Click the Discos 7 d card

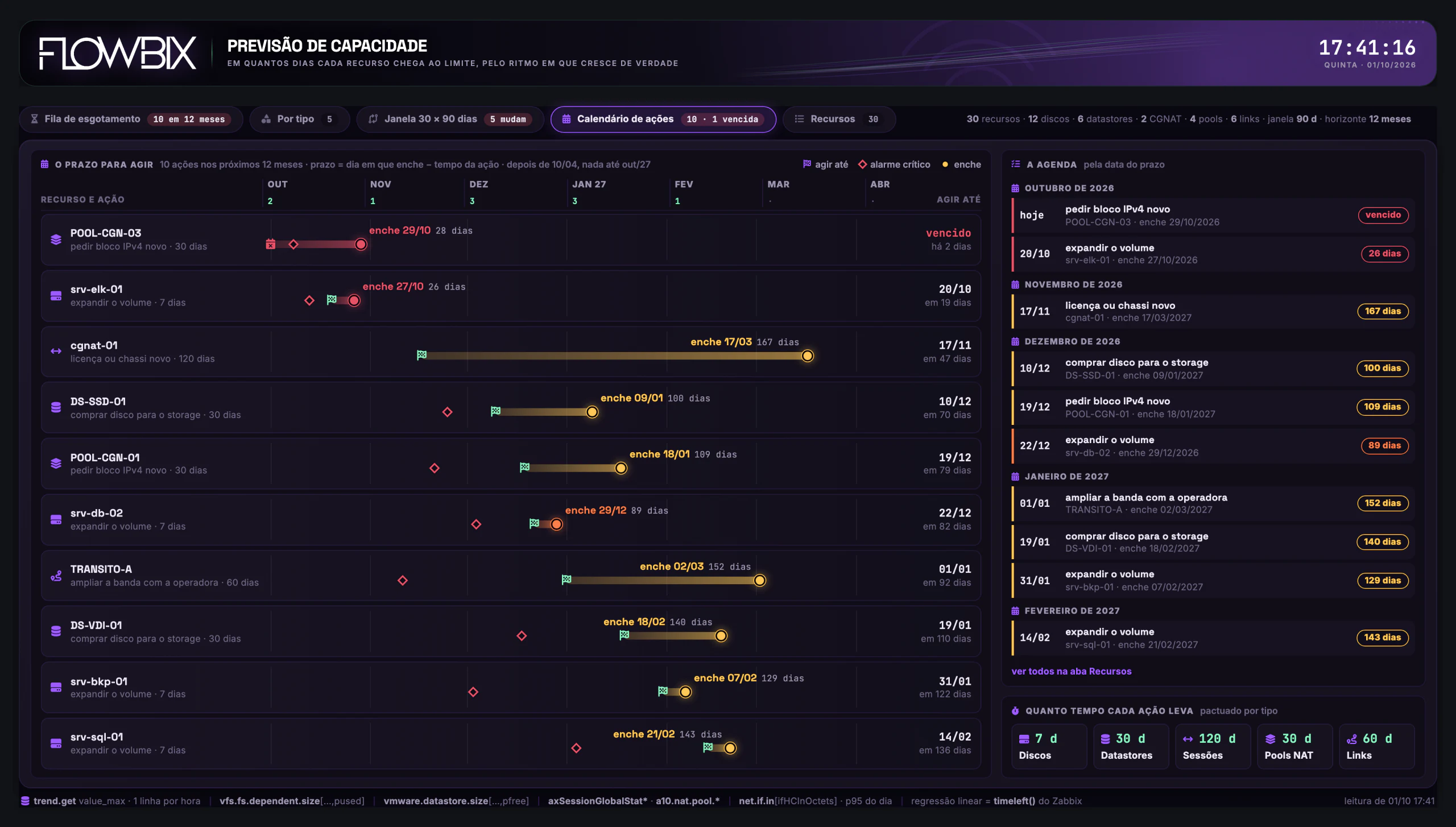coord(1049,746)
